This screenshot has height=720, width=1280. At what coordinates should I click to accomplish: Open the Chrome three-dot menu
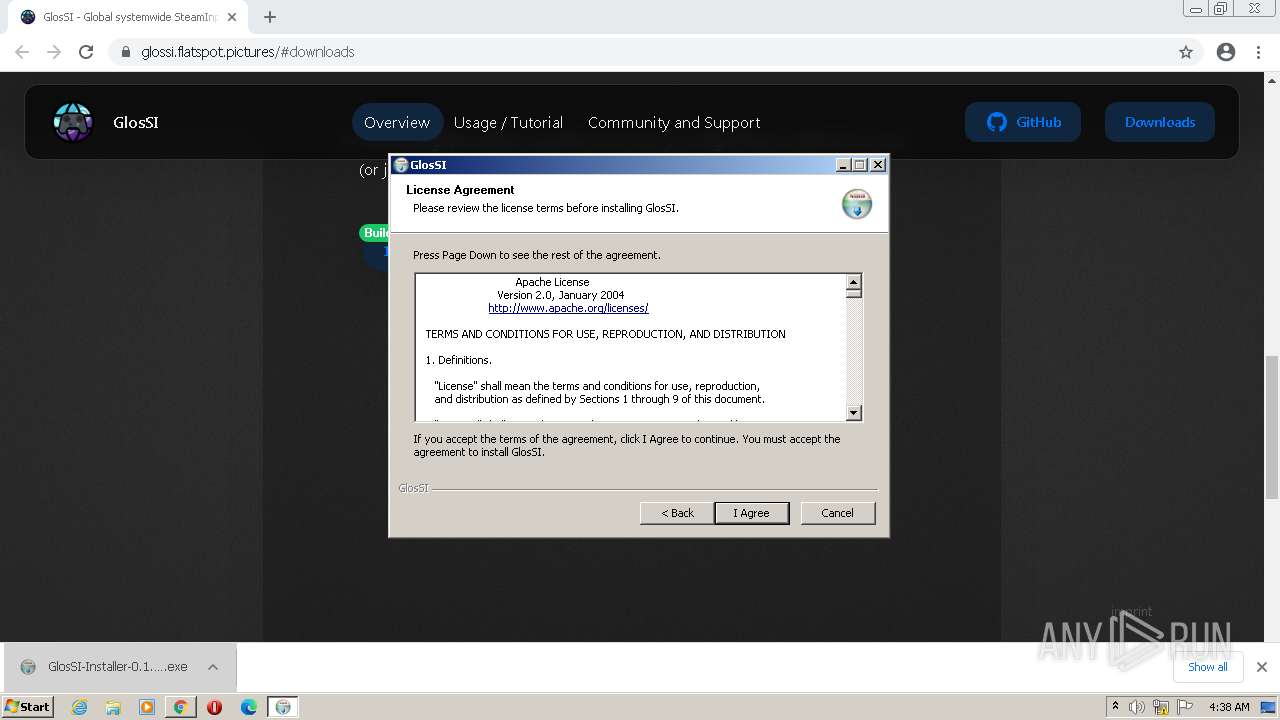(1258, 52)
